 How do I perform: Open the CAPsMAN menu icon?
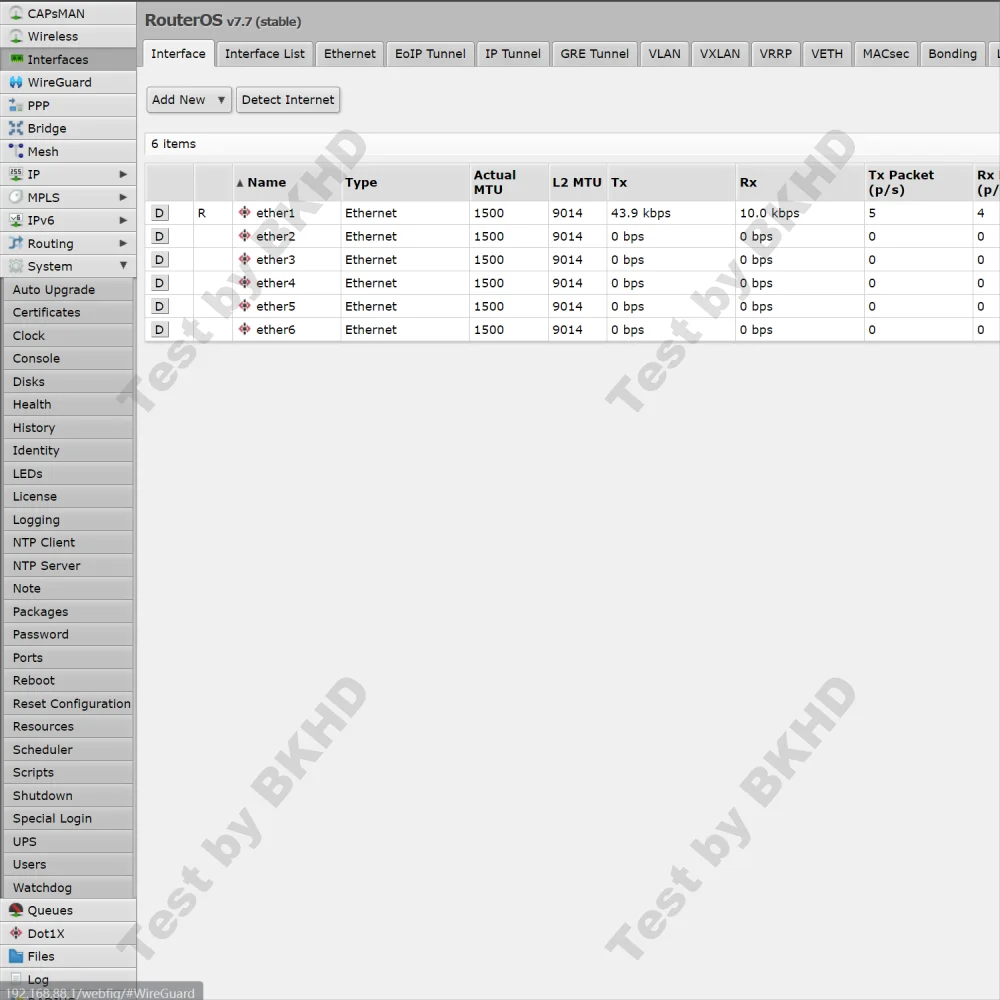coord(16,13)
